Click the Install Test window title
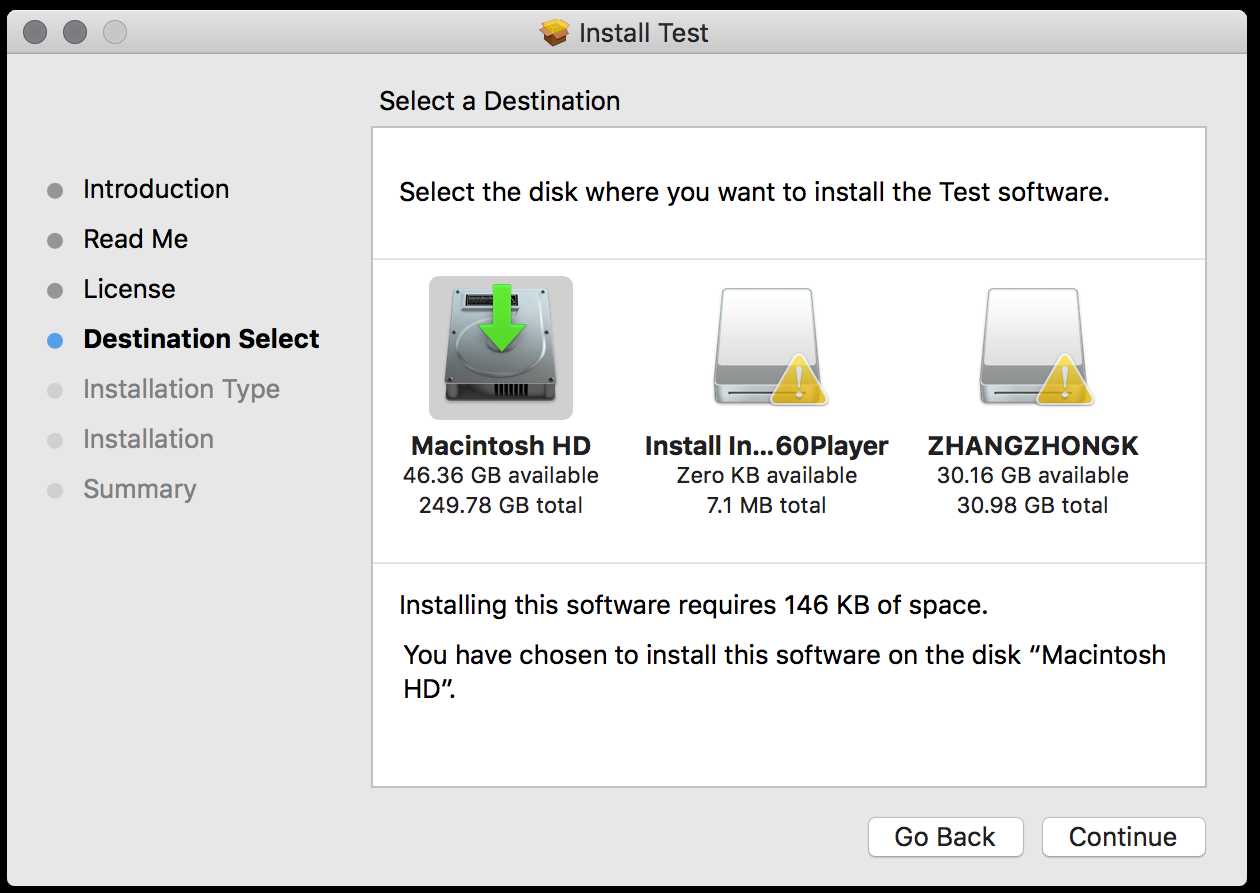 point(643,33)
